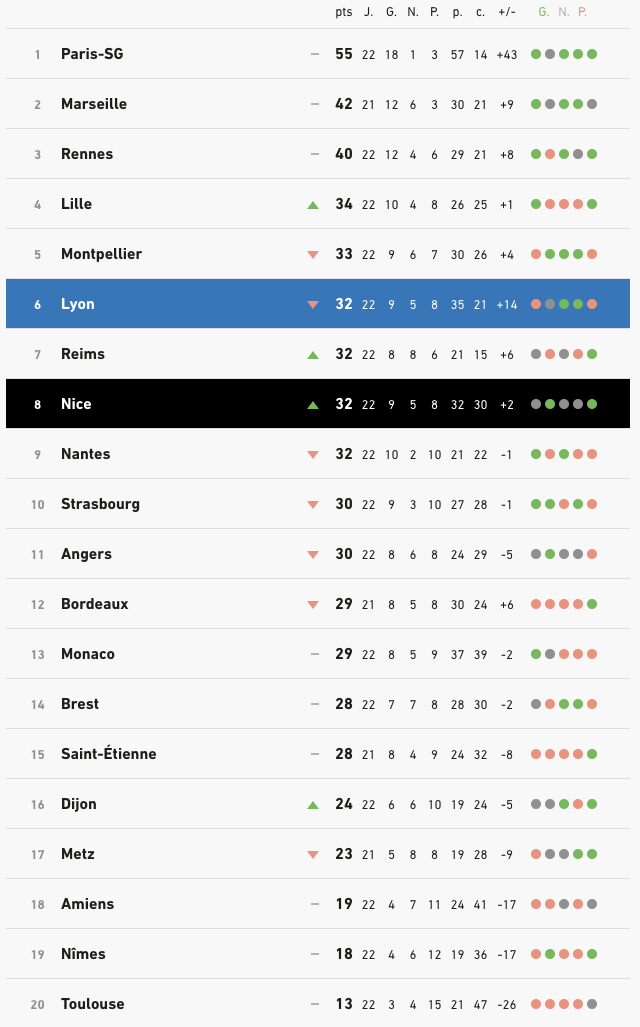This screenshot has width=640, height=1027.
Task: Click Paris-SG's first green form dot
Action: pyautogui.click(x=536, y=54)
